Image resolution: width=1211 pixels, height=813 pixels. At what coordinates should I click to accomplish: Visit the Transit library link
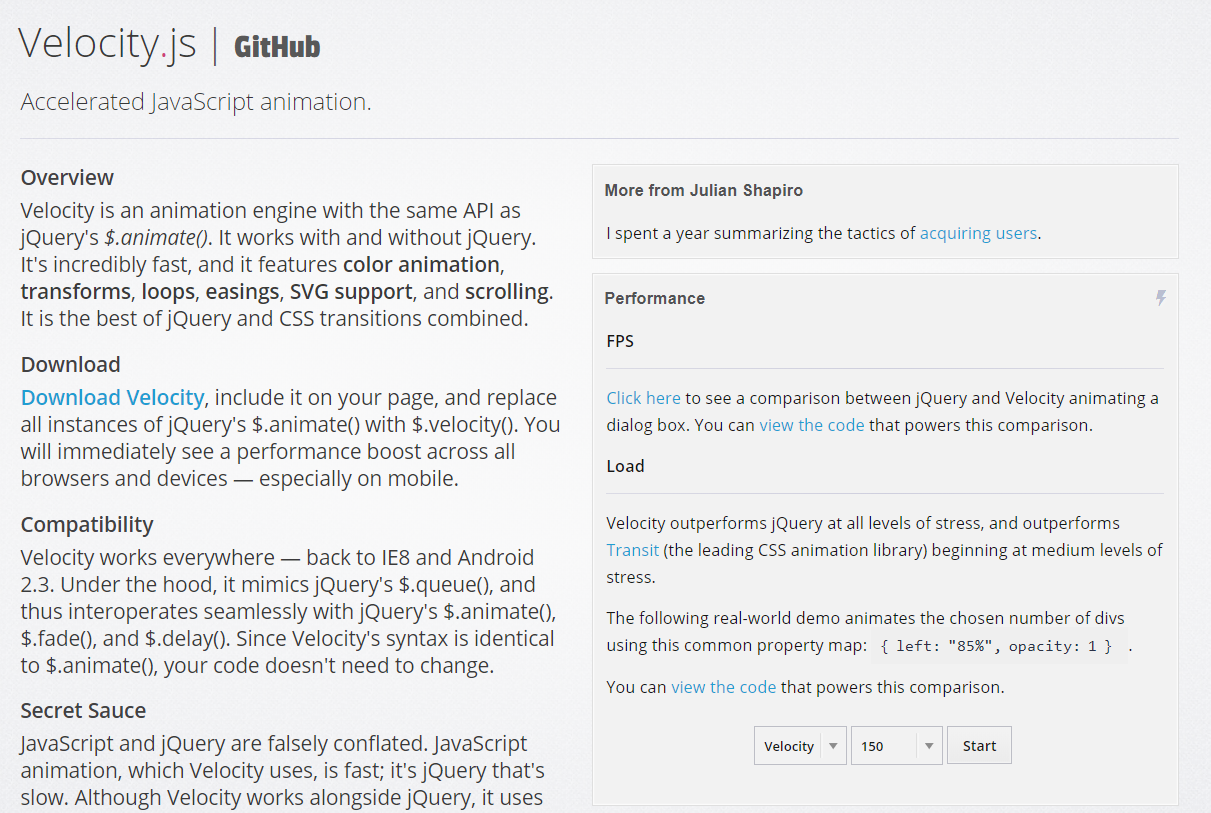[632, 550]
